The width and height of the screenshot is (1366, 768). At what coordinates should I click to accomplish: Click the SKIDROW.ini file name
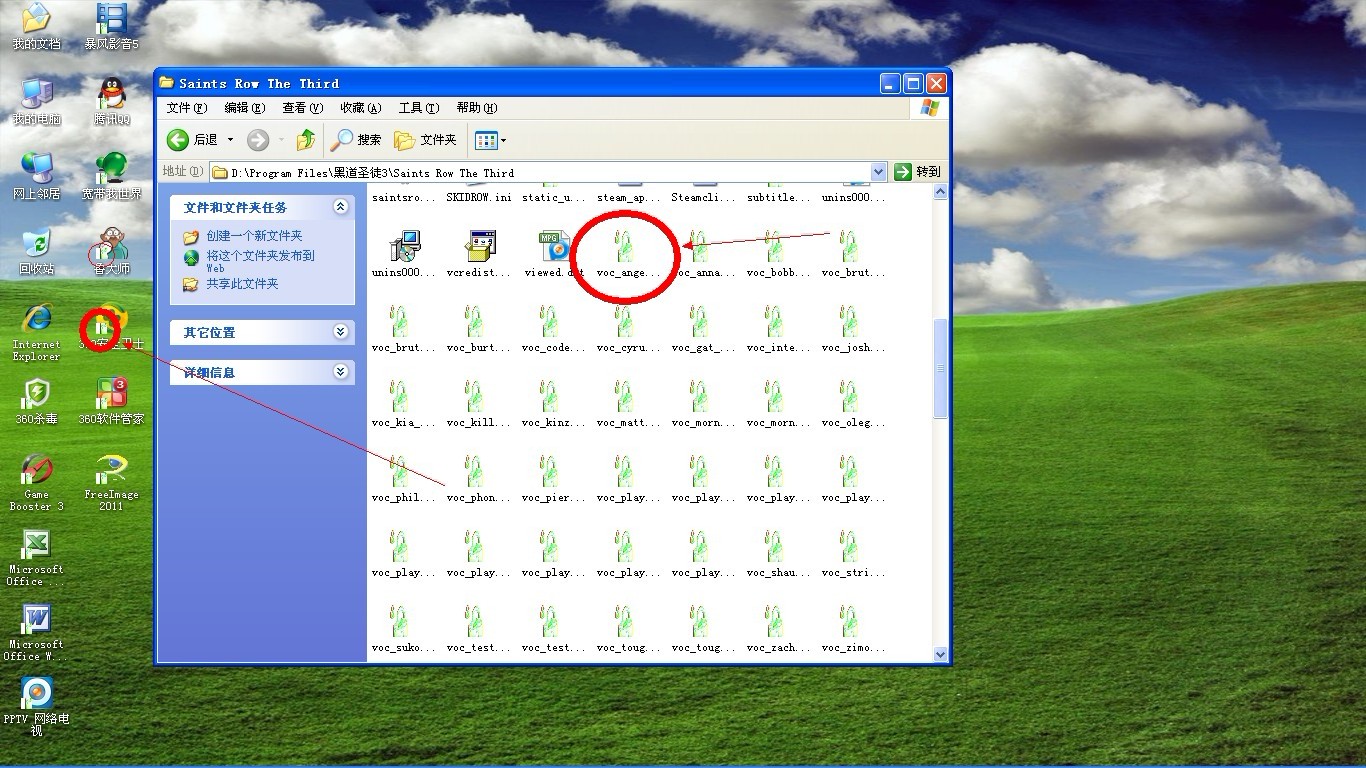[478, 198]
